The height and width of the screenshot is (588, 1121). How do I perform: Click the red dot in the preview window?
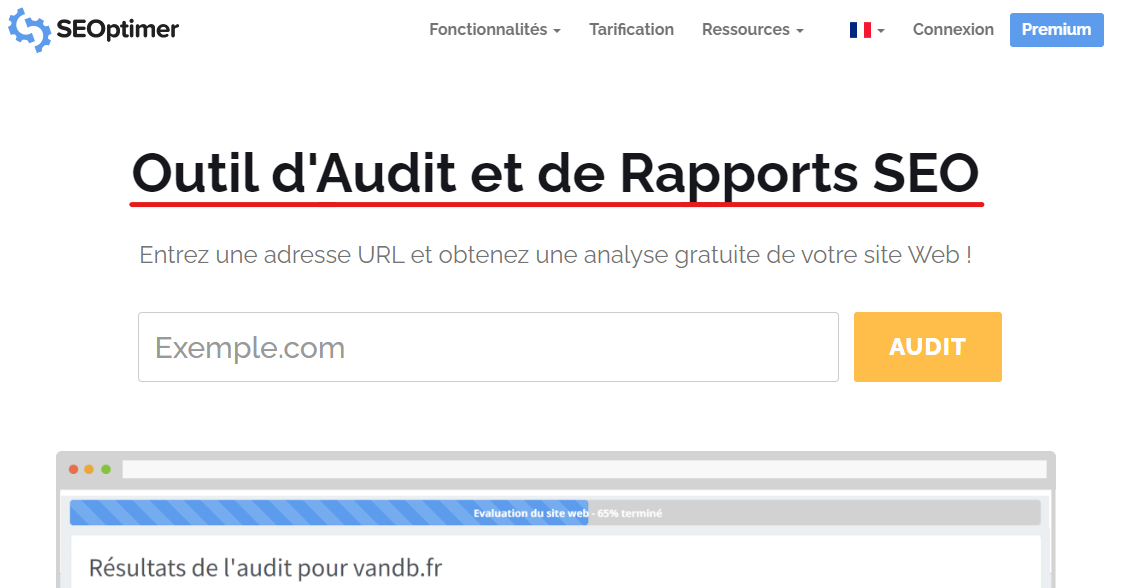[73, 469]
